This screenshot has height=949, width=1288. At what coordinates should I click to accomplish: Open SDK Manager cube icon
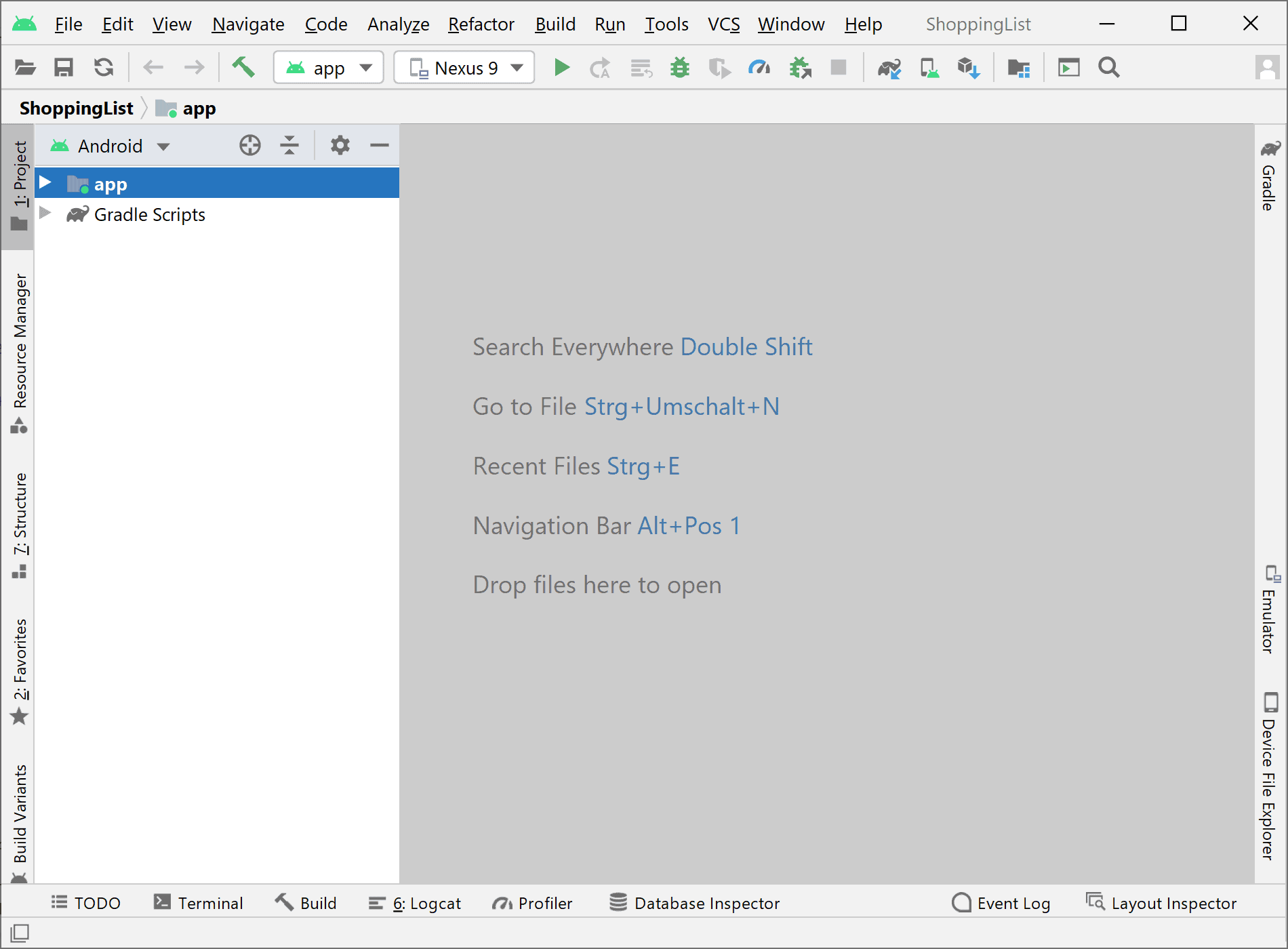pyautogui.click(x=969, y=68)
